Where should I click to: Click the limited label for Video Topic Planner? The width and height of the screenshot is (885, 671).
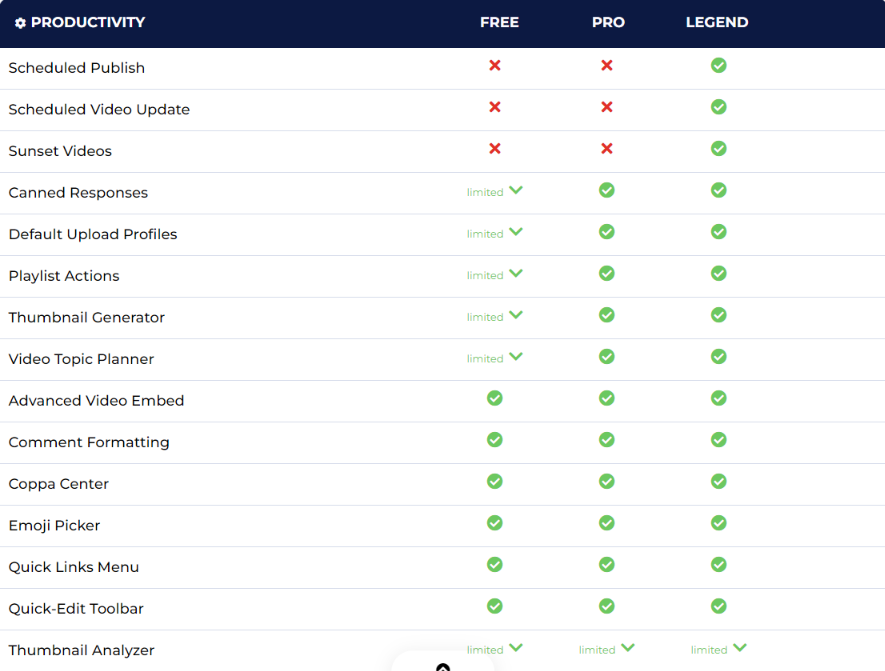(x=483, y=357)
